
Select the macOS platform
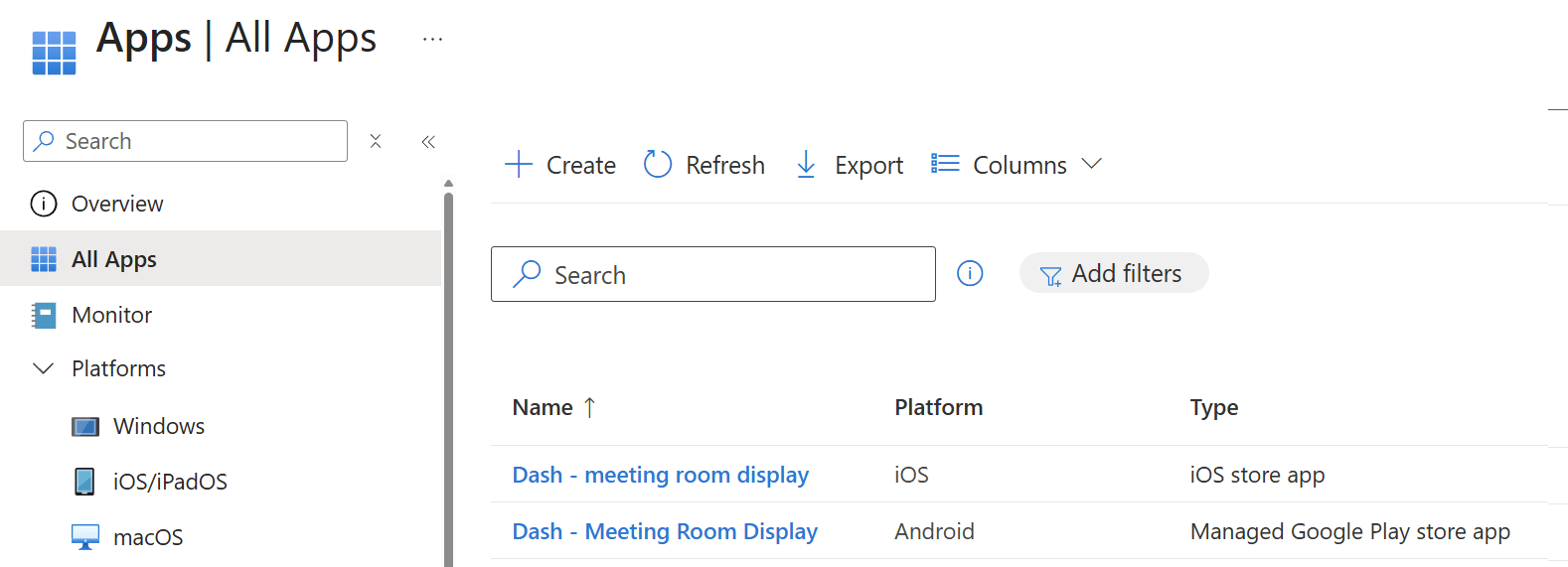click(x=148, y=537)
